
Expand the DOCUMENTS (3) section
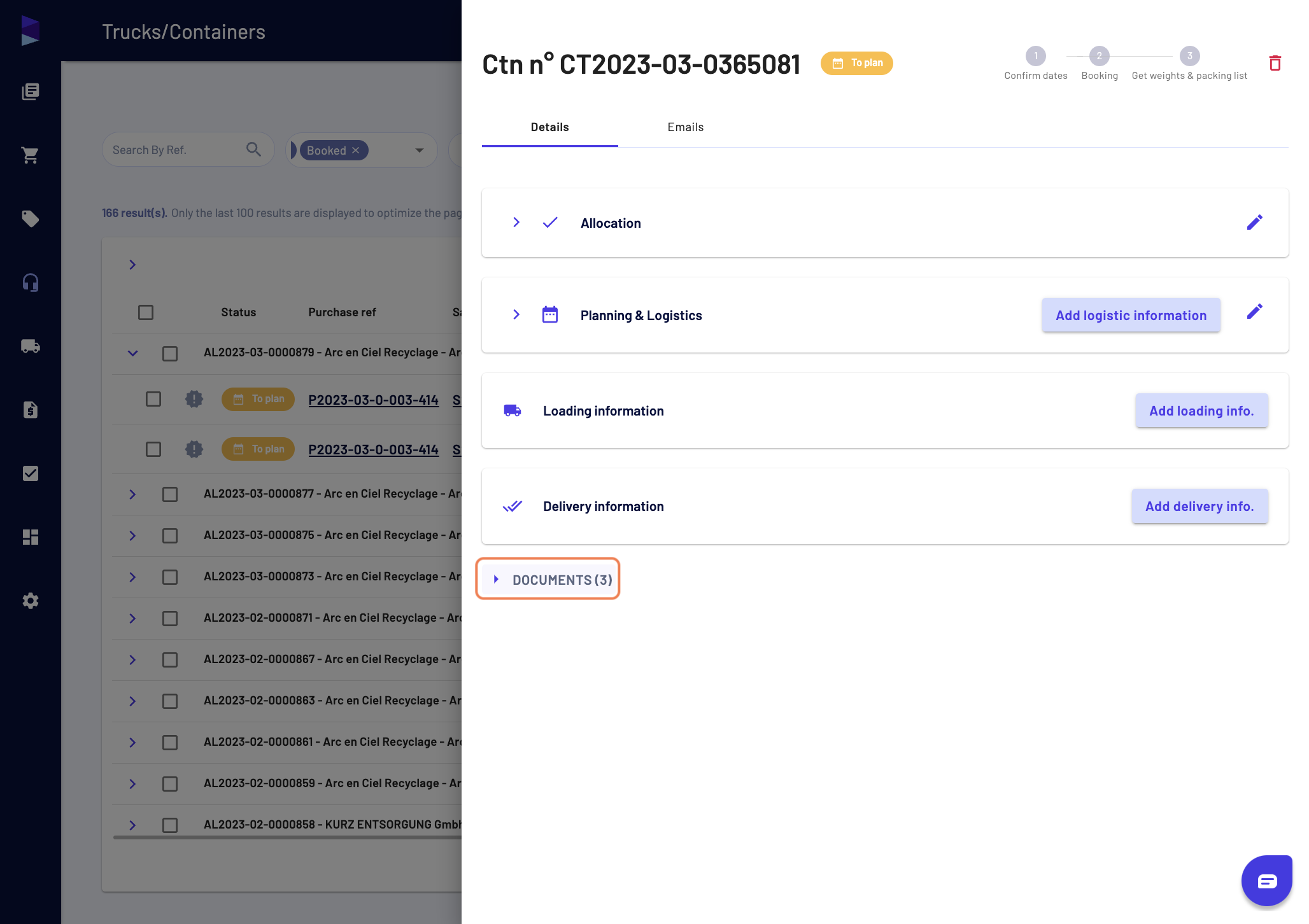click(548, 579)
